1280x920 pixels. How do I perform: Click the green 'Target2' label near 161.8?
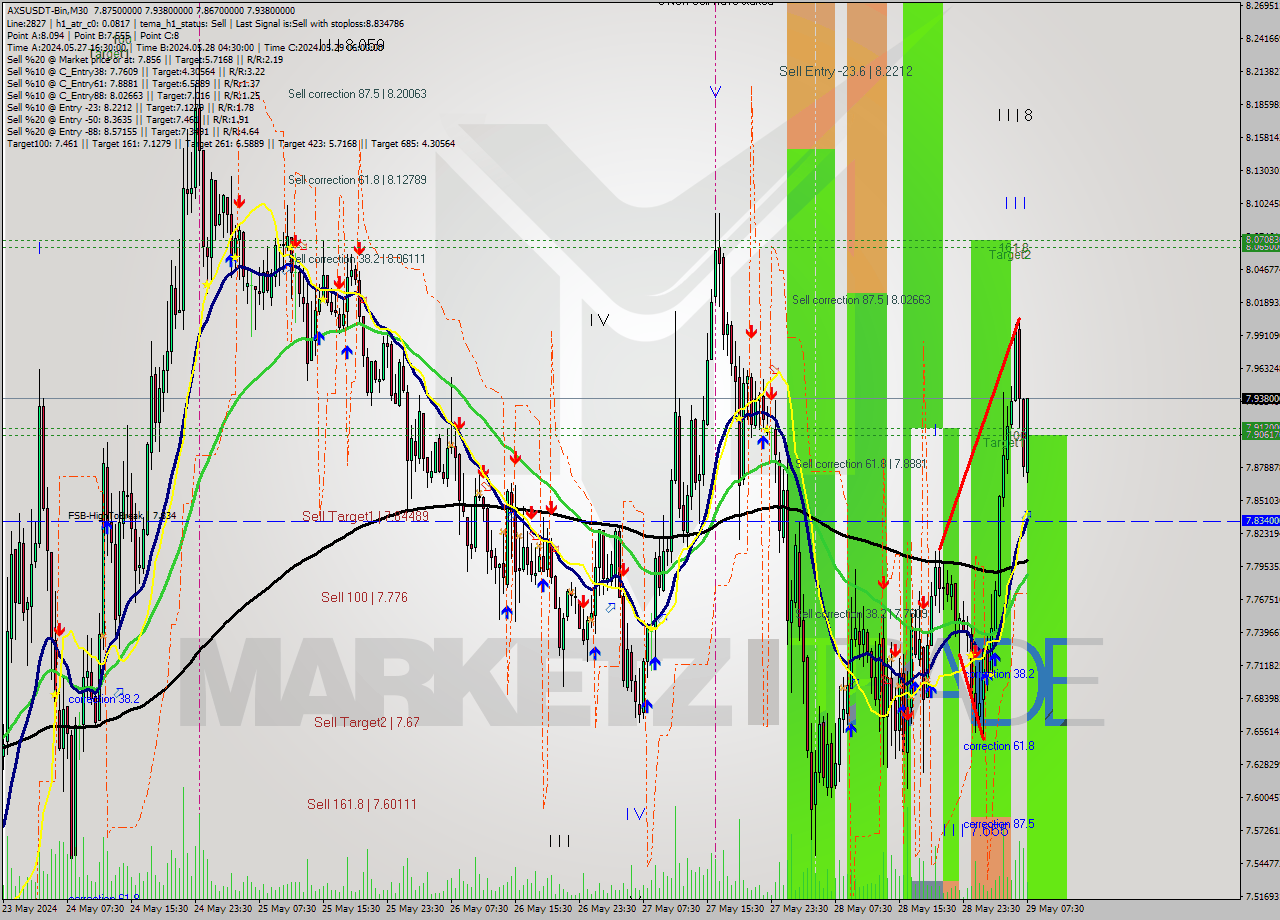1010,255
